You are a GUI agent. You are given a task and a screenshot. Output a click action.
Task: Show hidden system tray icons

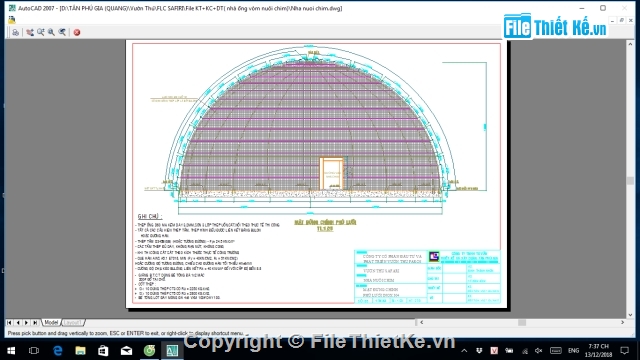(x=464, y=351)
